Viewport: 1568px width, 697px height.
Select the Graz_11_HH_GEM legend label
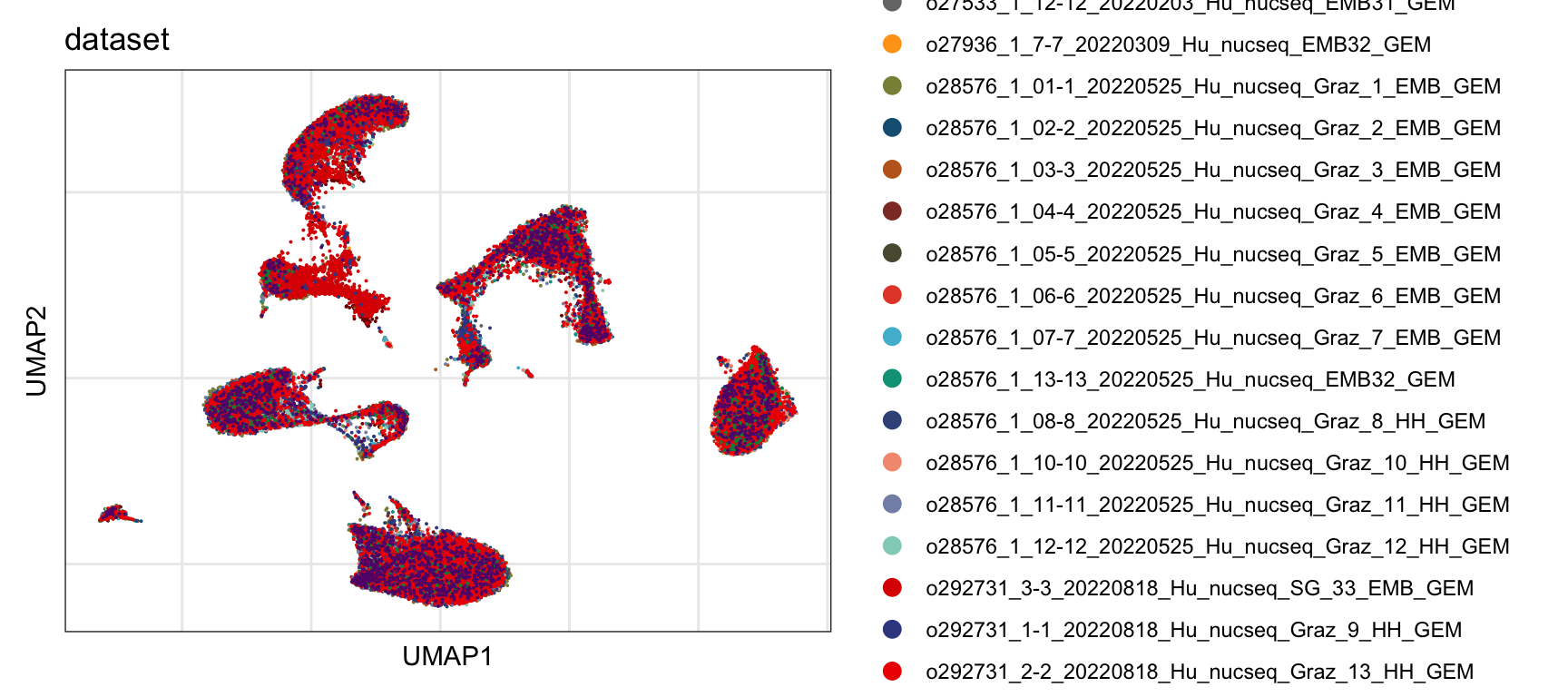[1217, 505]
